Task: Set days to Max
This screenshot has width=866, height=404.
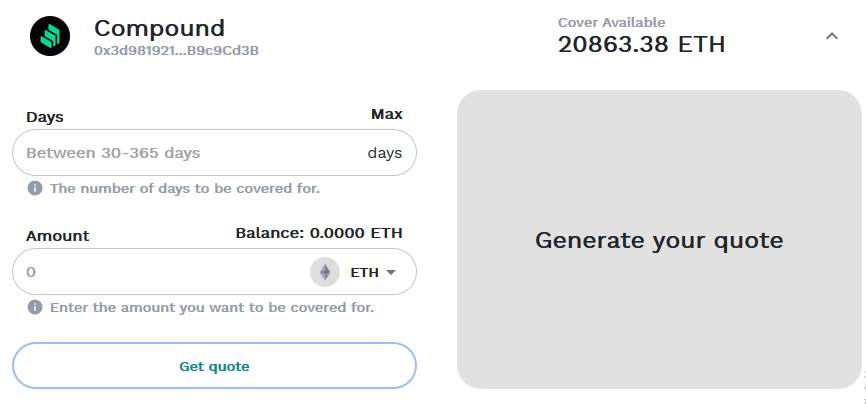Action: (x=386, y=114)
